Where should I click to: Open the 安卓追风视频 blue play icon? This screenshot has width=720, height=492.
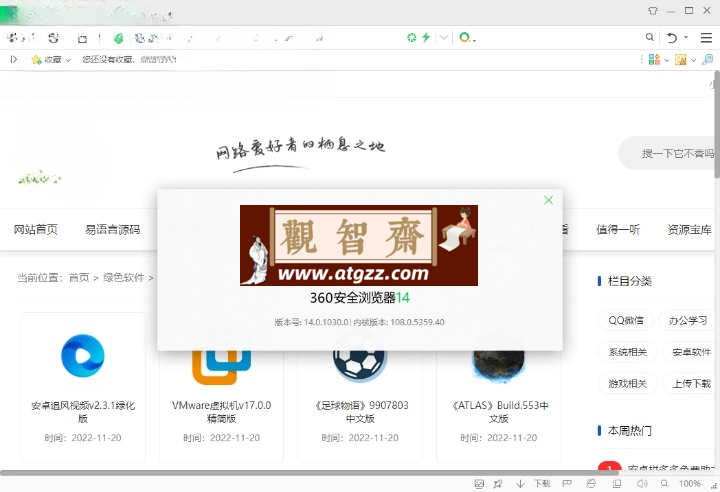[x=83, y=356]
